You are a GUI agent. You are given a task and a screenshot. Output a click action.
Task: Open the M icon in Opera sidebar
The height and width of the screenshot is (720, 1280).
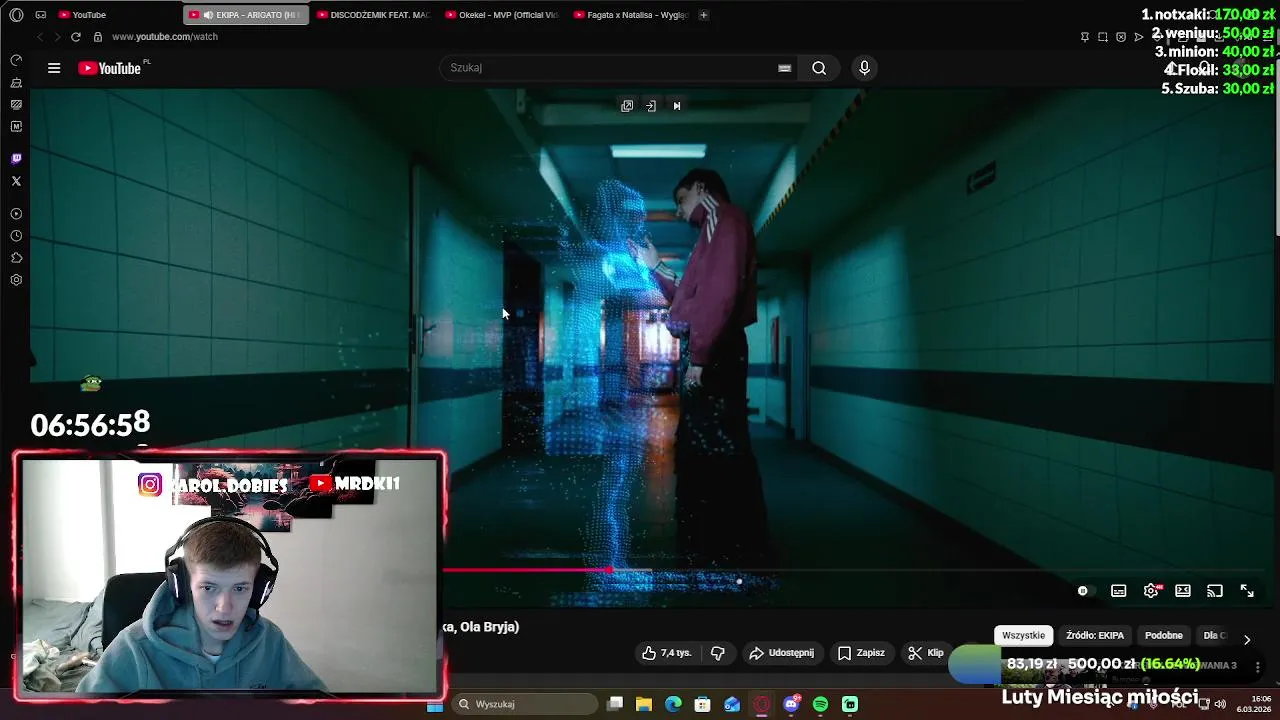tap(16, 127)
